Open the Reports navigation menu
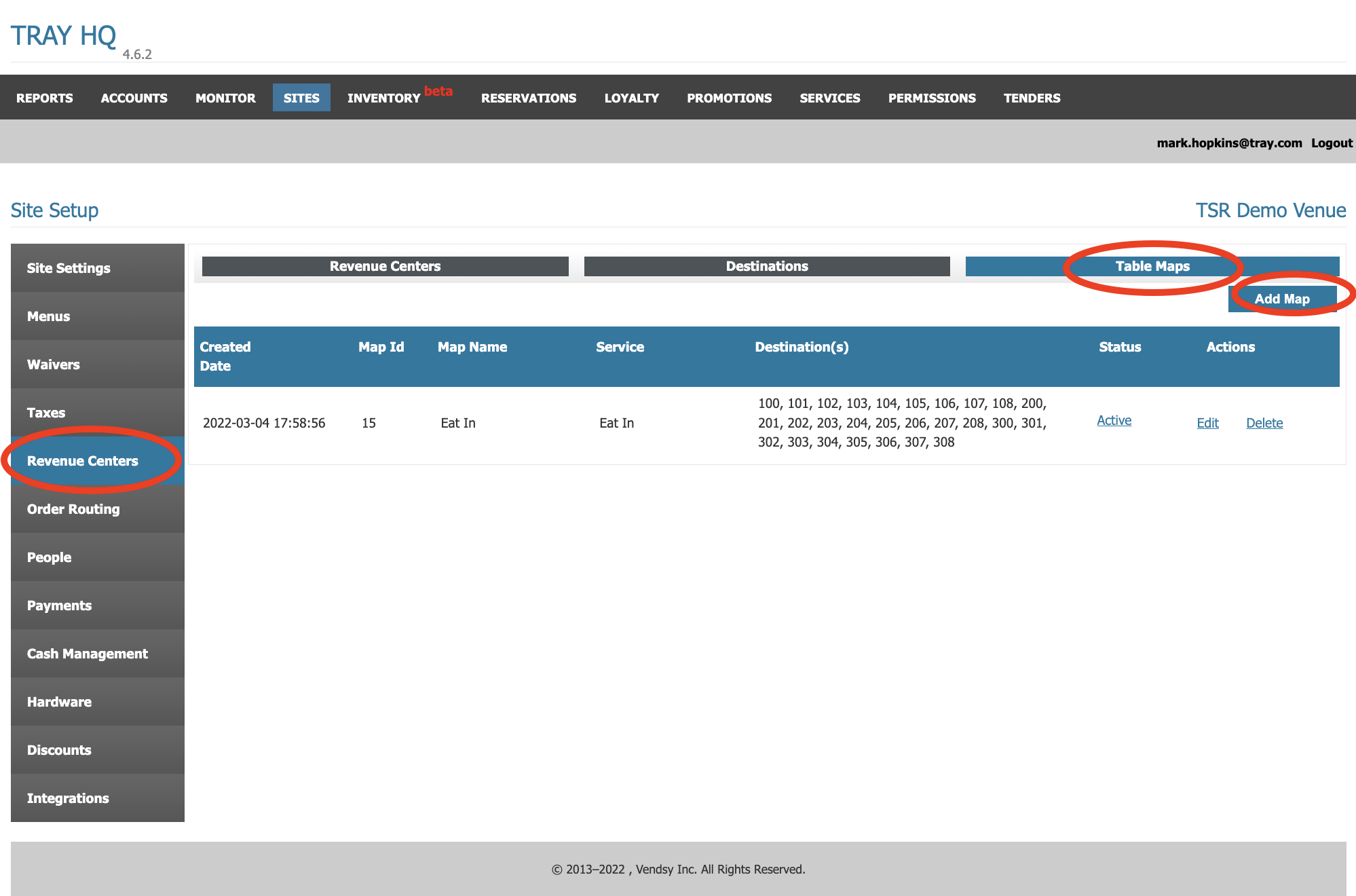This screenshot has width=1356, height=896. 45,98
